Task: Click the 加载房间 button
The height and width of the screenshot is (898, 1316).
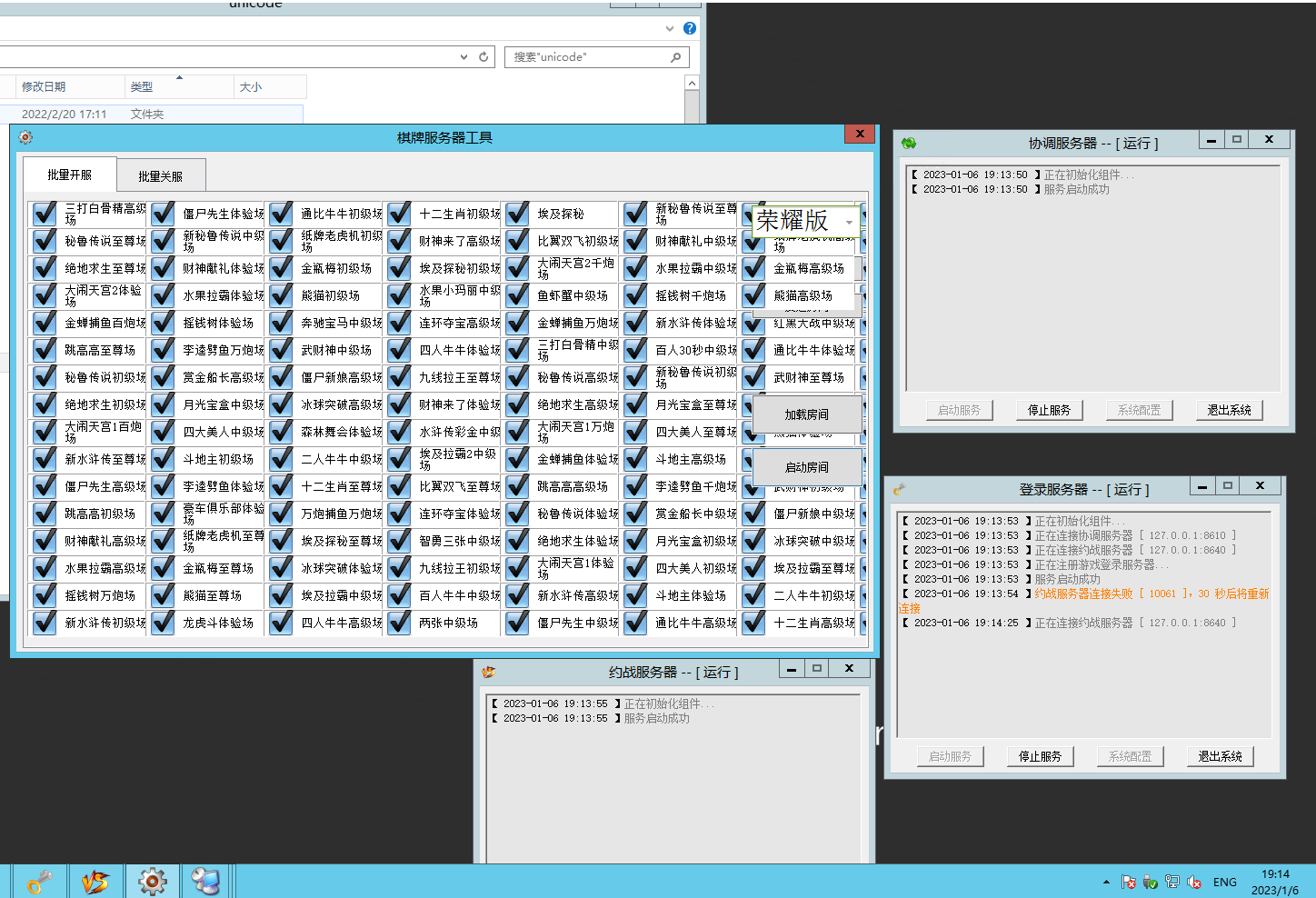Action: [x=806, y=414]
